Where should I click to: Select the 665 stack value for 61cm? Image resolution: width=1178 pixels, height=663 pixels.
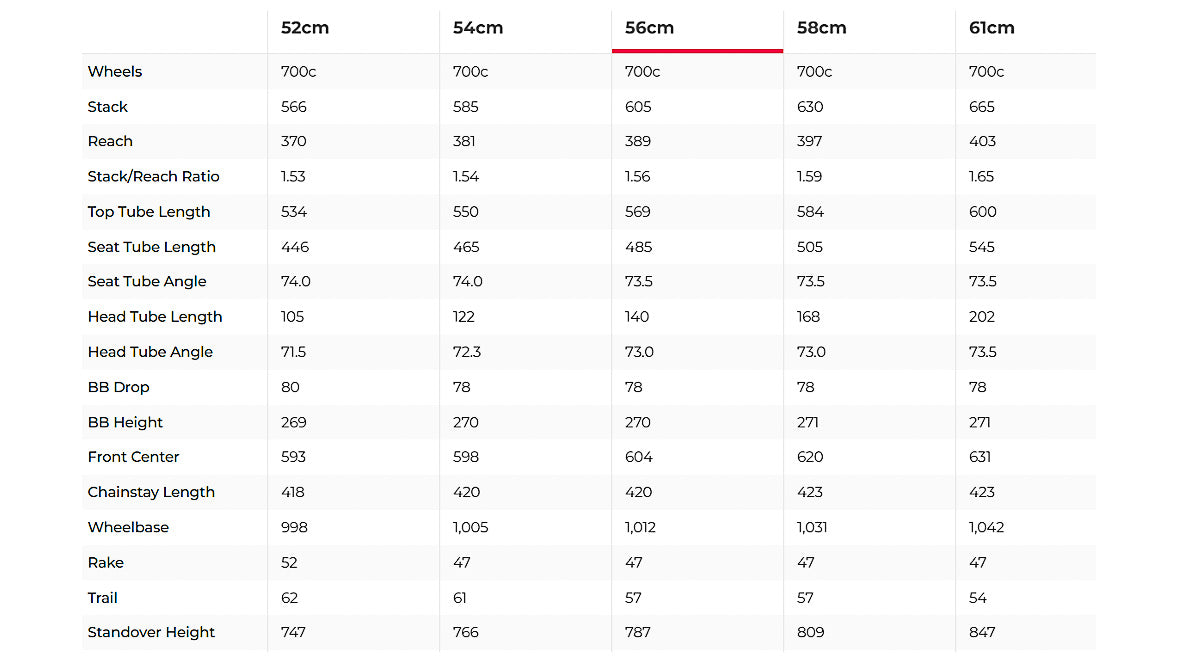click(x=982, y=107)
